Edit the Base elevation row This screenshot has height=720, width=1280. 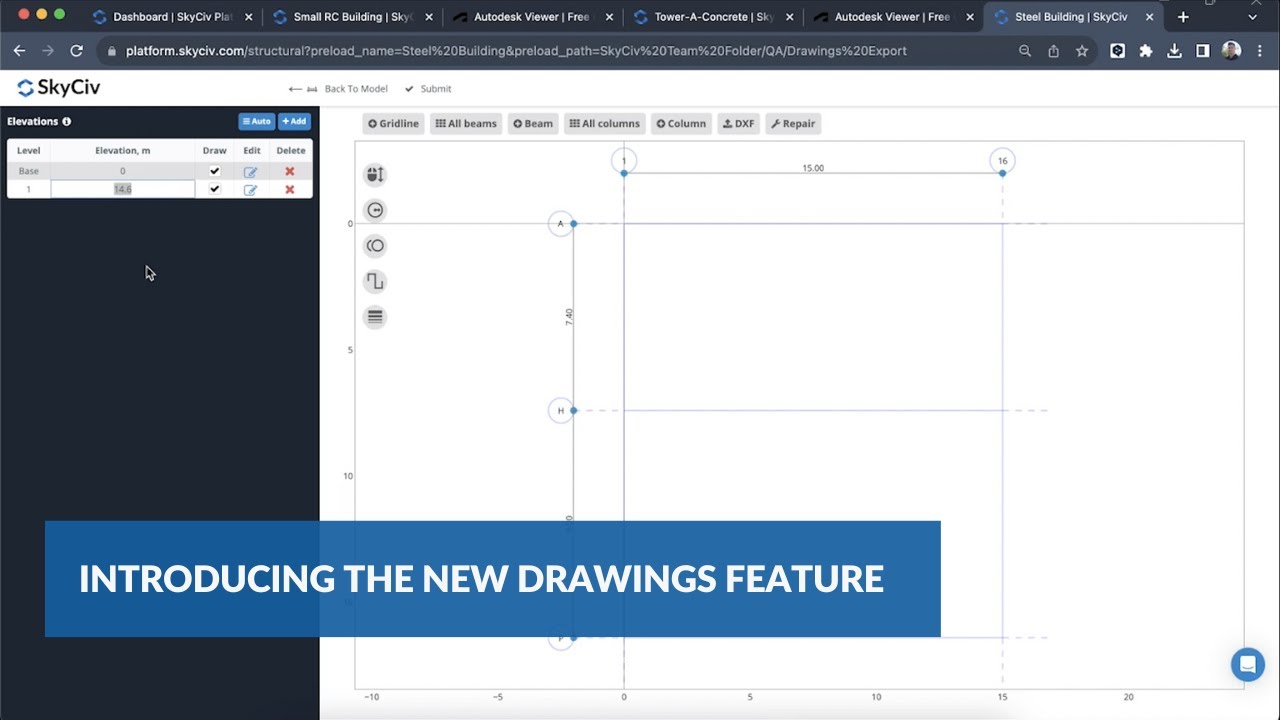250,172
